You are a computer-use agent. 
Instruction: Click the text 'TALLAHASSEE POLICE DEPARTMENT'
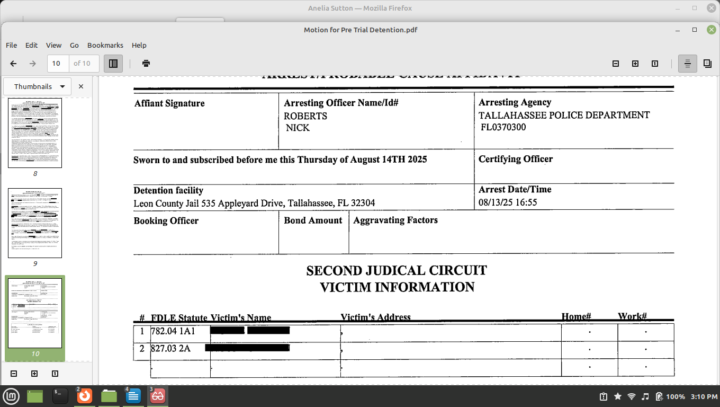click(564, 115)
